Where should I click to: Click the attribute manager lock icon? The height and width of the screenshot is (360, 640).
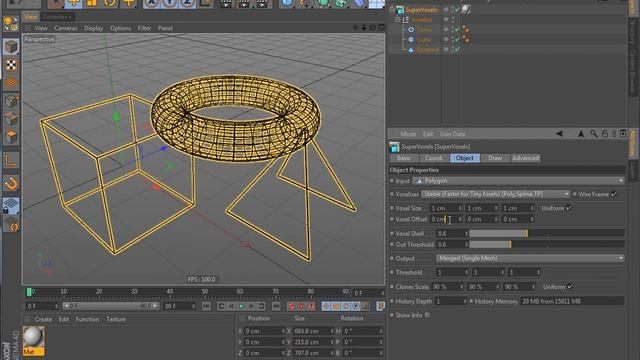604,134
